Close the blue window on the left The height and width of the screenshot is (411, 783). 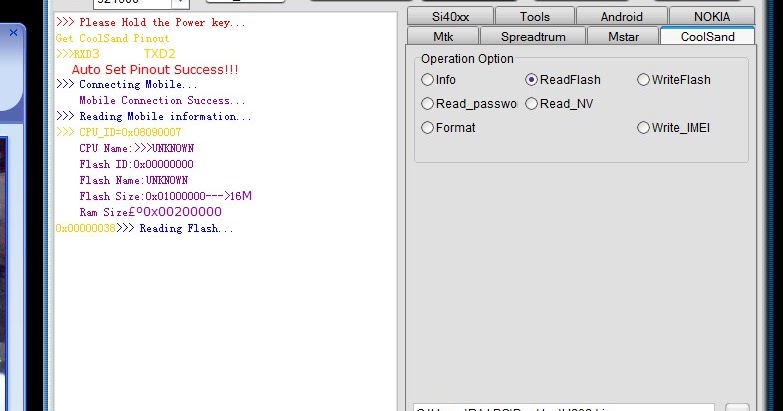(x=13, y=32)
